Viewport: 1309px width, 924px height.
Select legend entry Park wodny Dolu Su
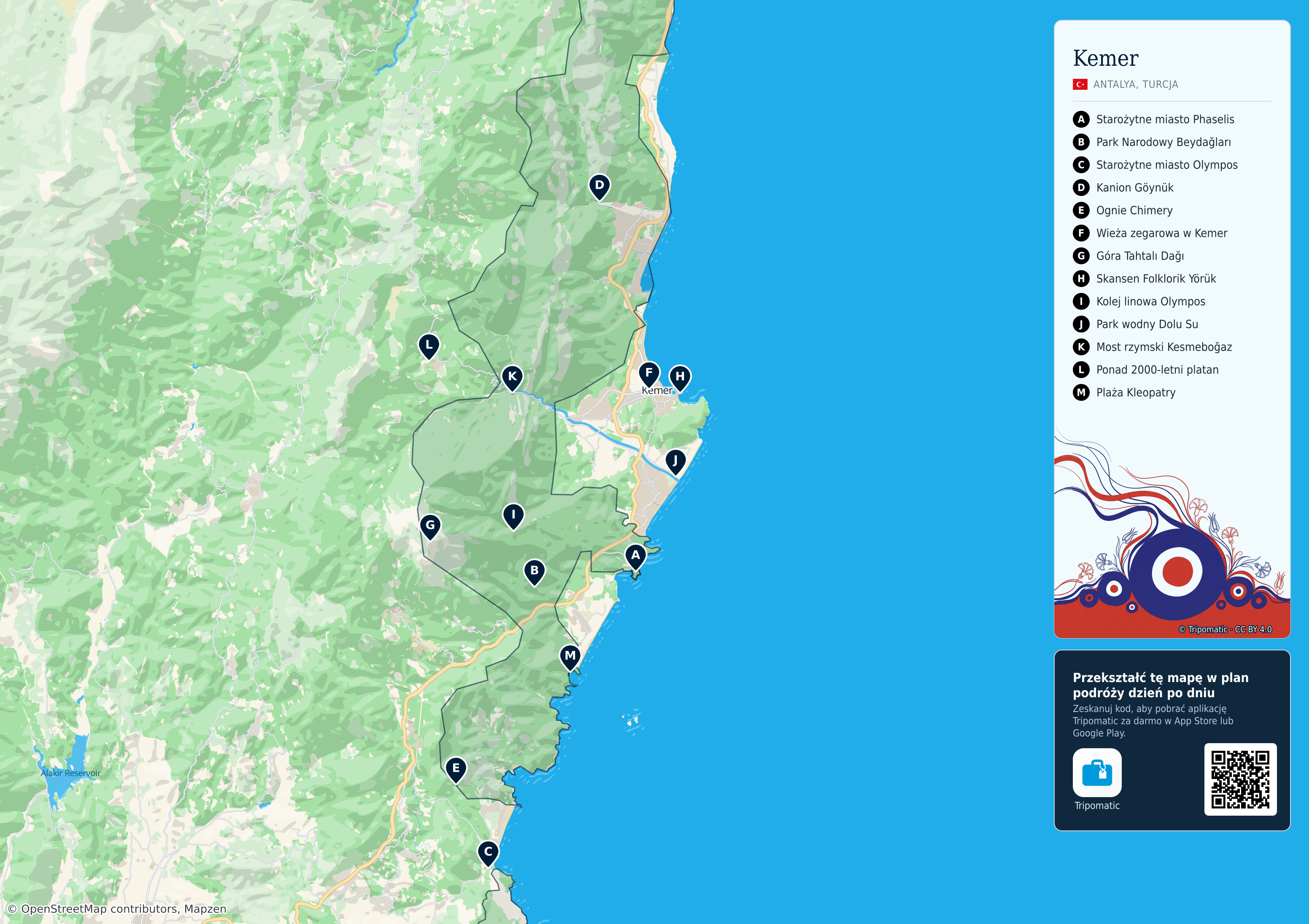tap(1147, 324)
